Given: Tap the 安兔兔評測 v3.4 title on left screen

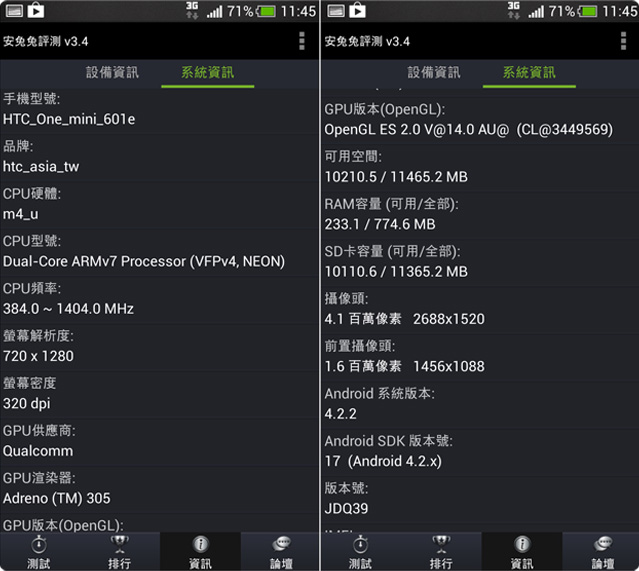Looking at the screenshot, I should (46, 41).
